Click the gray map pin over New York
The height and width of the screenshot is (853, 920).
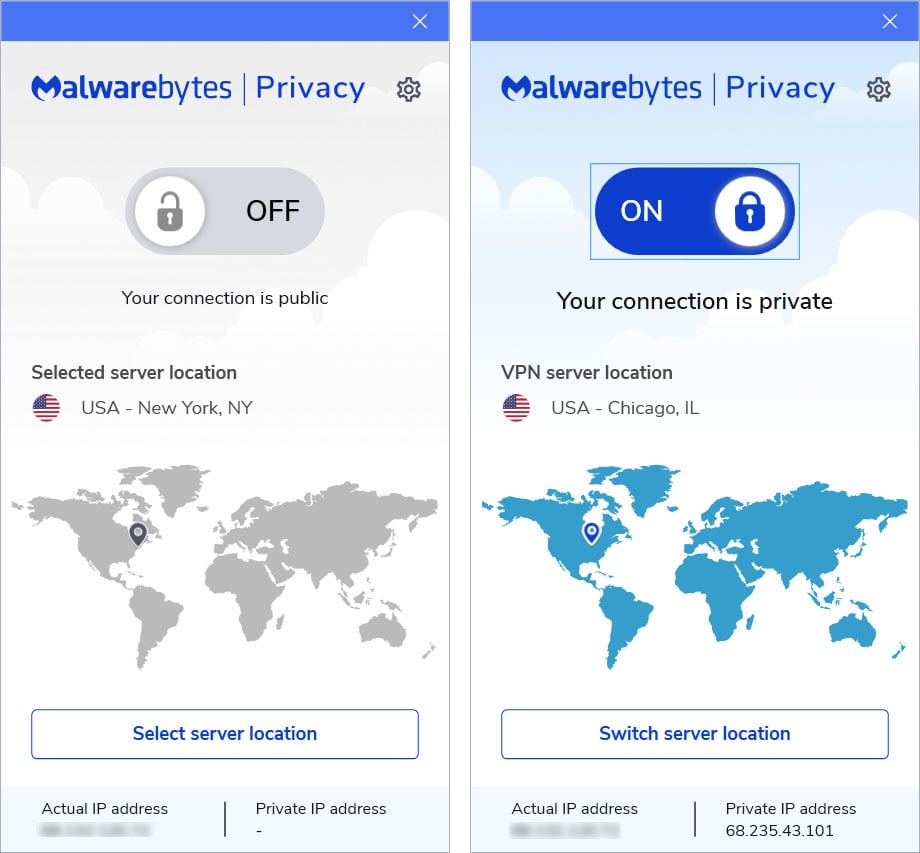(x=138, y=534)
